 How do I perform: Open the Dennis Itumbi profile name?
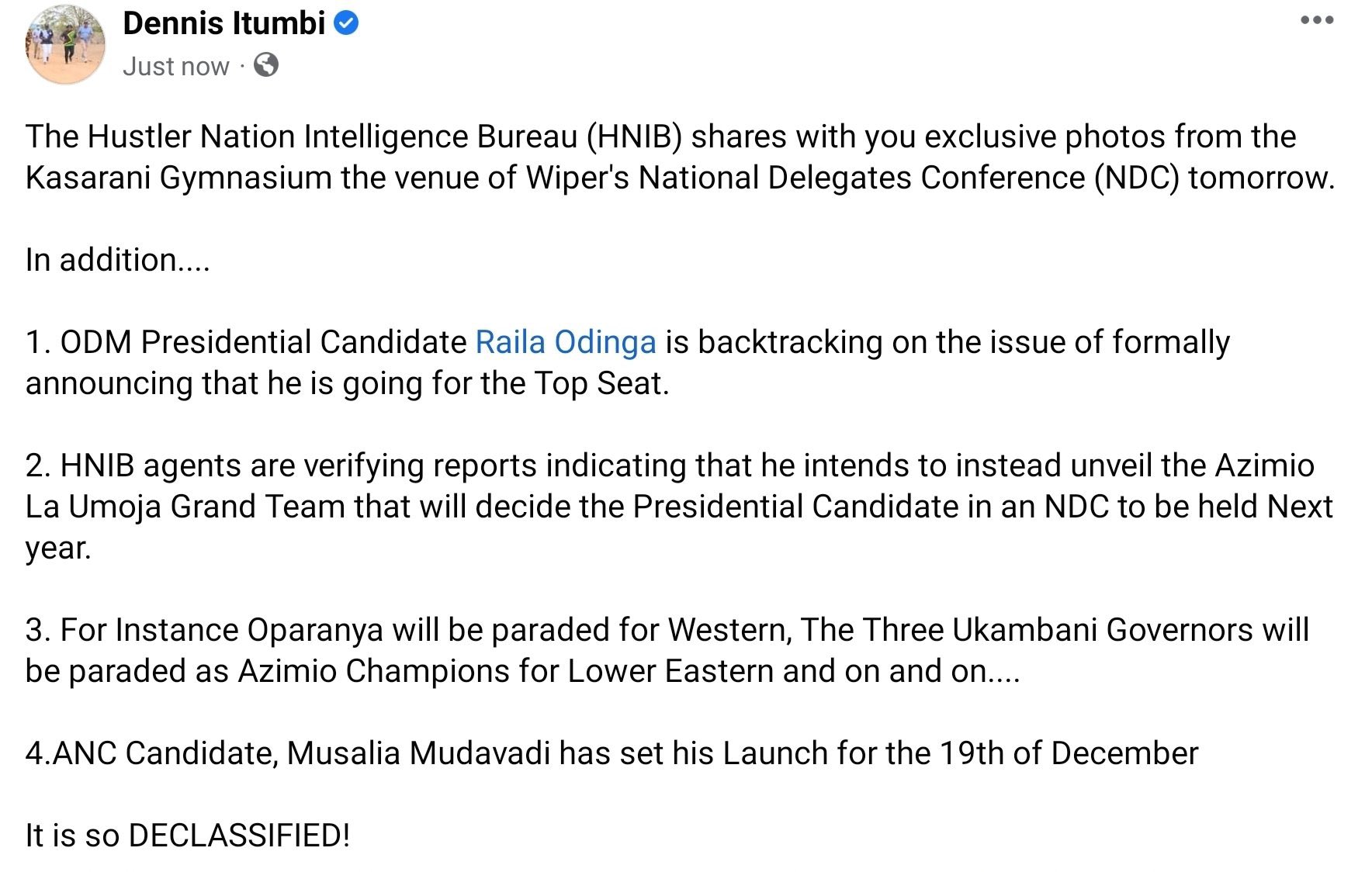coord(223,24)
